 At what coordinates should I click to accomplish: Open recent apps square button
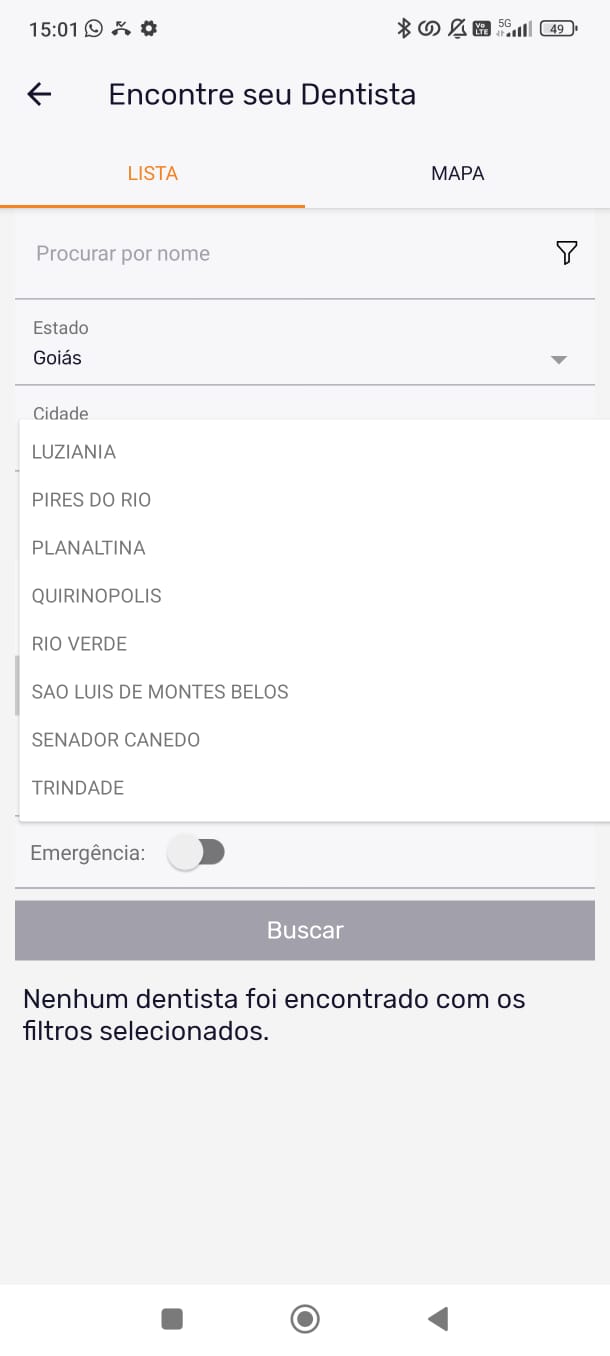coord(172,1319)
